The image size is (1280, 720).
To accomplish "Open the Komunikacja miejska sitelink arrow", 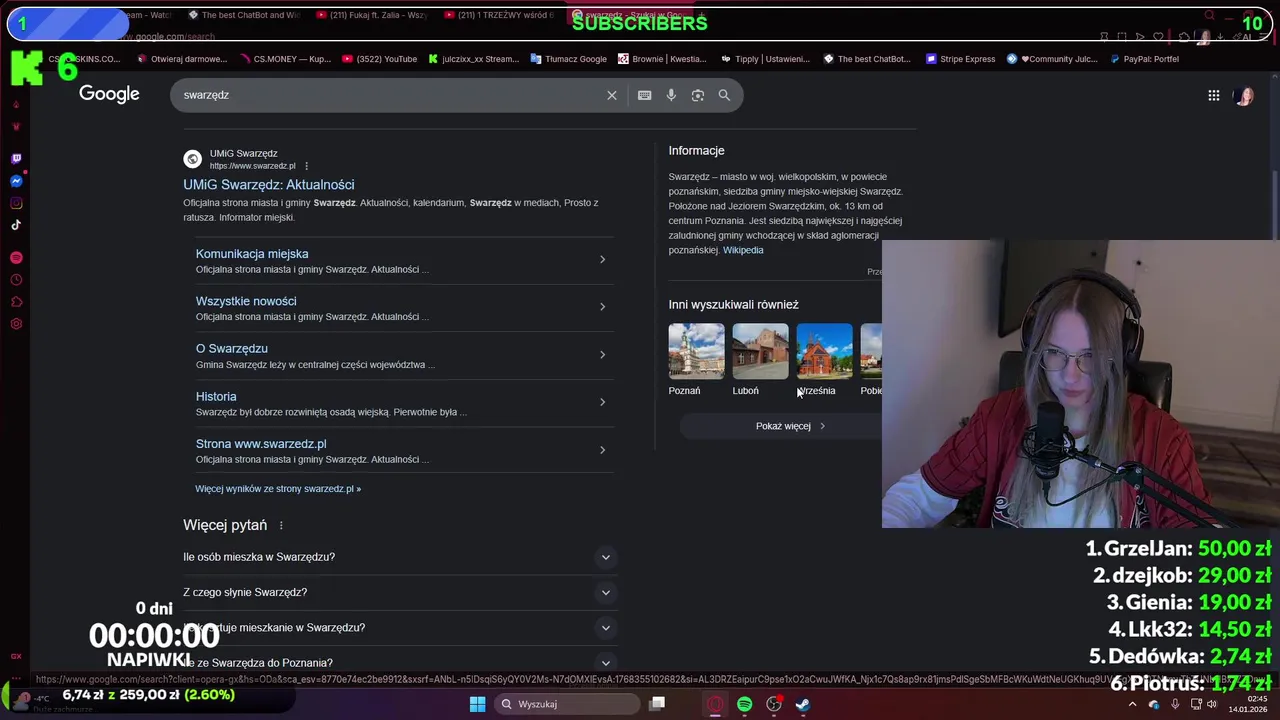I will pyautogui.click(x=602, y=260).
